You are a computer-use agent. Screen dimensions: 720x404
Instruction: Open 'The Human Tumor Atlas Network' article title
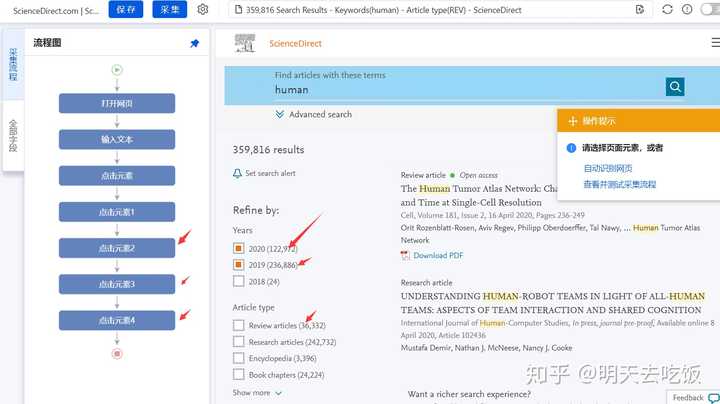478,196
